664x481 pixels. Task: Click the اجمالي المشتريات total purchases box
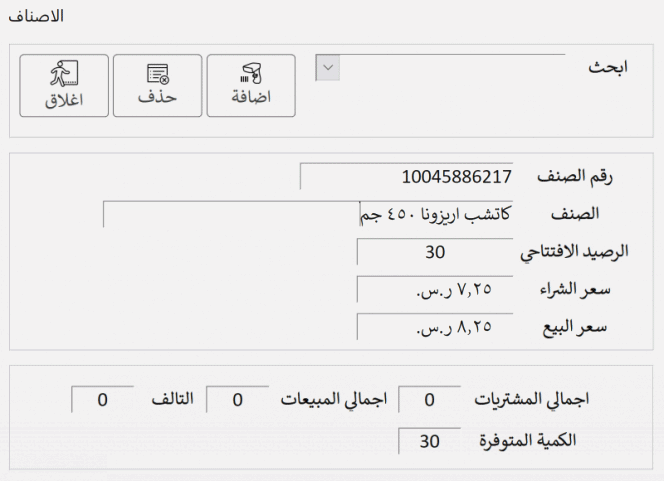pos(429,400)
